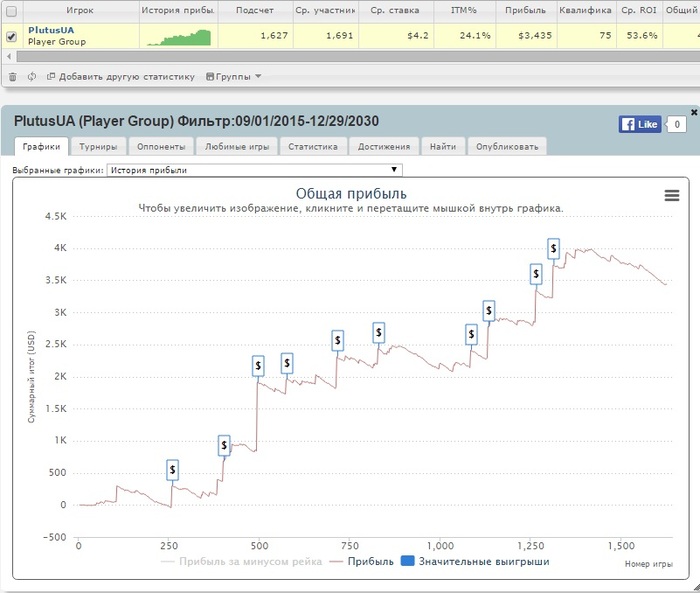Sort by 'Игрок' column header

pos(79,10)
